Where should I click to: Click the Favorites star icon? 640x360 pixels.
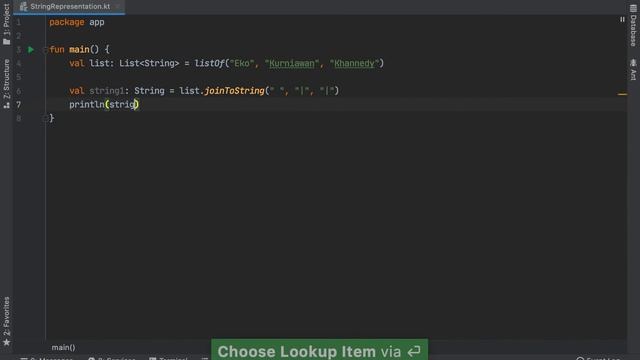coord(6,342)
